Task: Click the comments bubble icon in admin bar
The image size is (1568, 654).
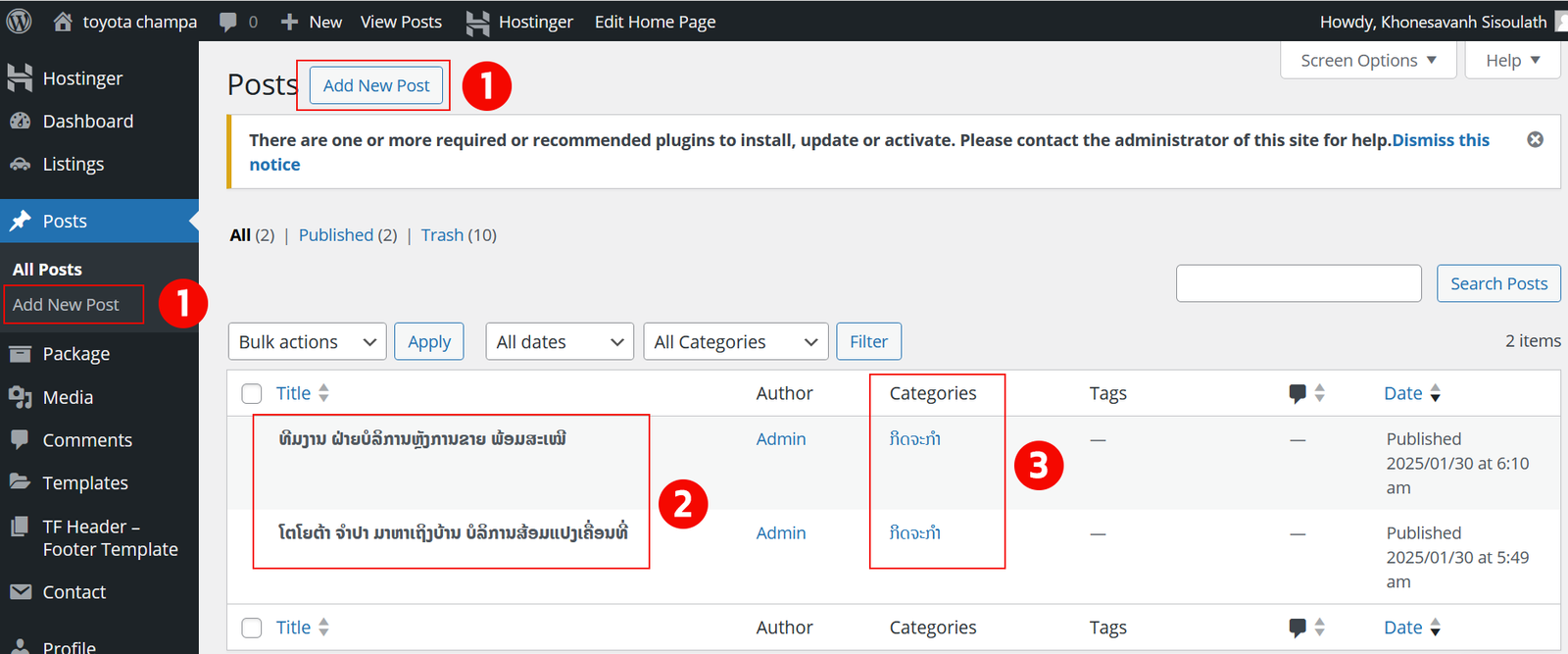Action: coord(228,21)
